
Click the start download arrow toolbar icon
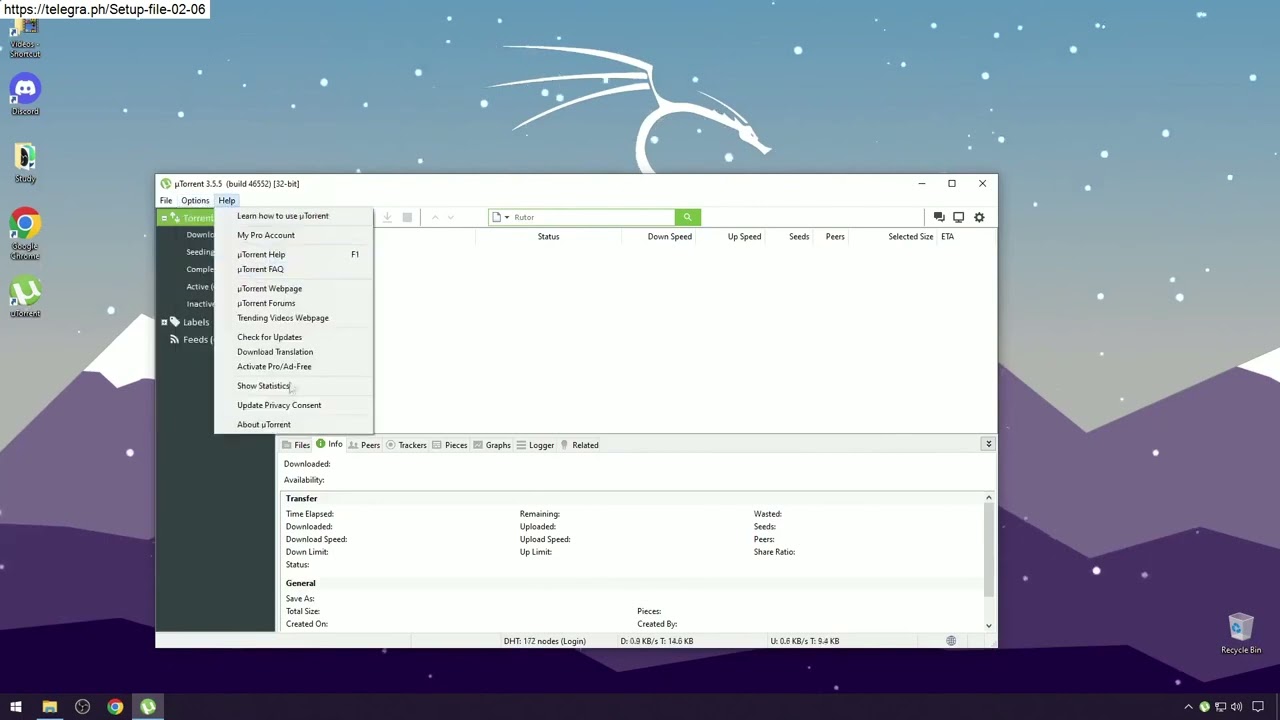pos(387,217)
